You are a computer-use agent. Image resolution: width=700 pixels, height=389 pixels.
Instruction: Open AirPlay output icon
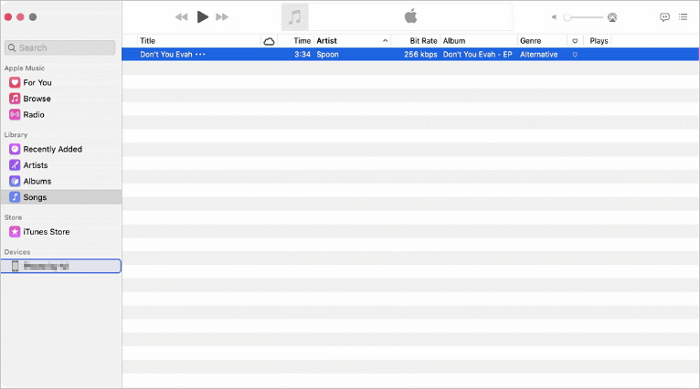(612, 17)
